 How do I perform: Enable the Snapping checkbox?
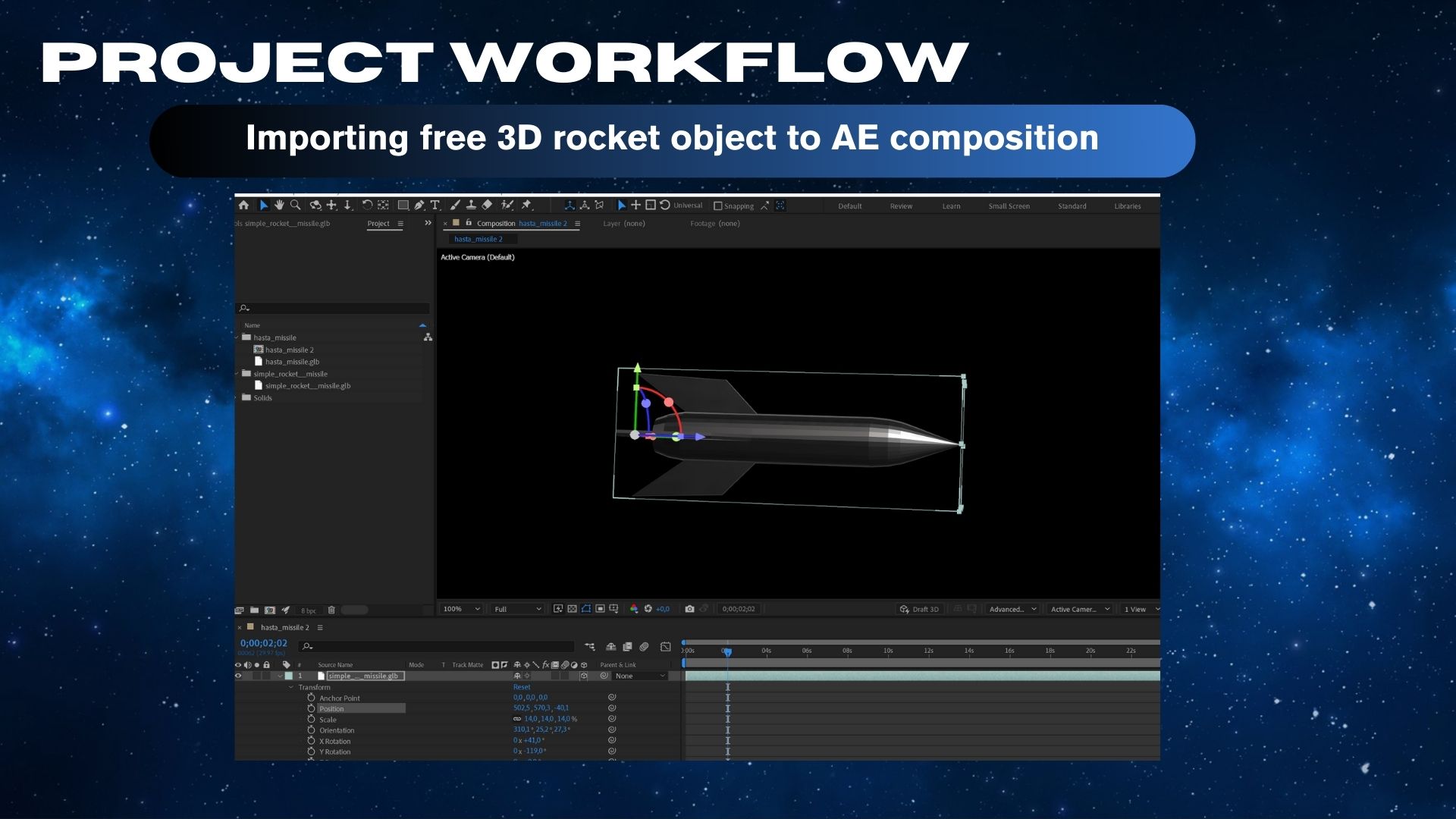(717, 206)
